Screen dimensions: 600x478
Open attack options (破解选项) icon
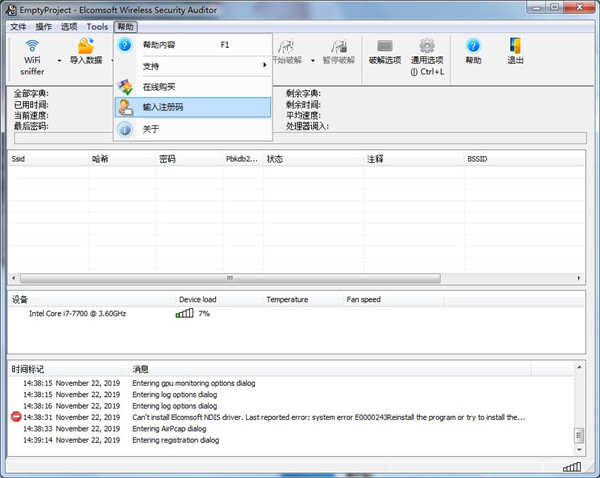pos(385,46)
